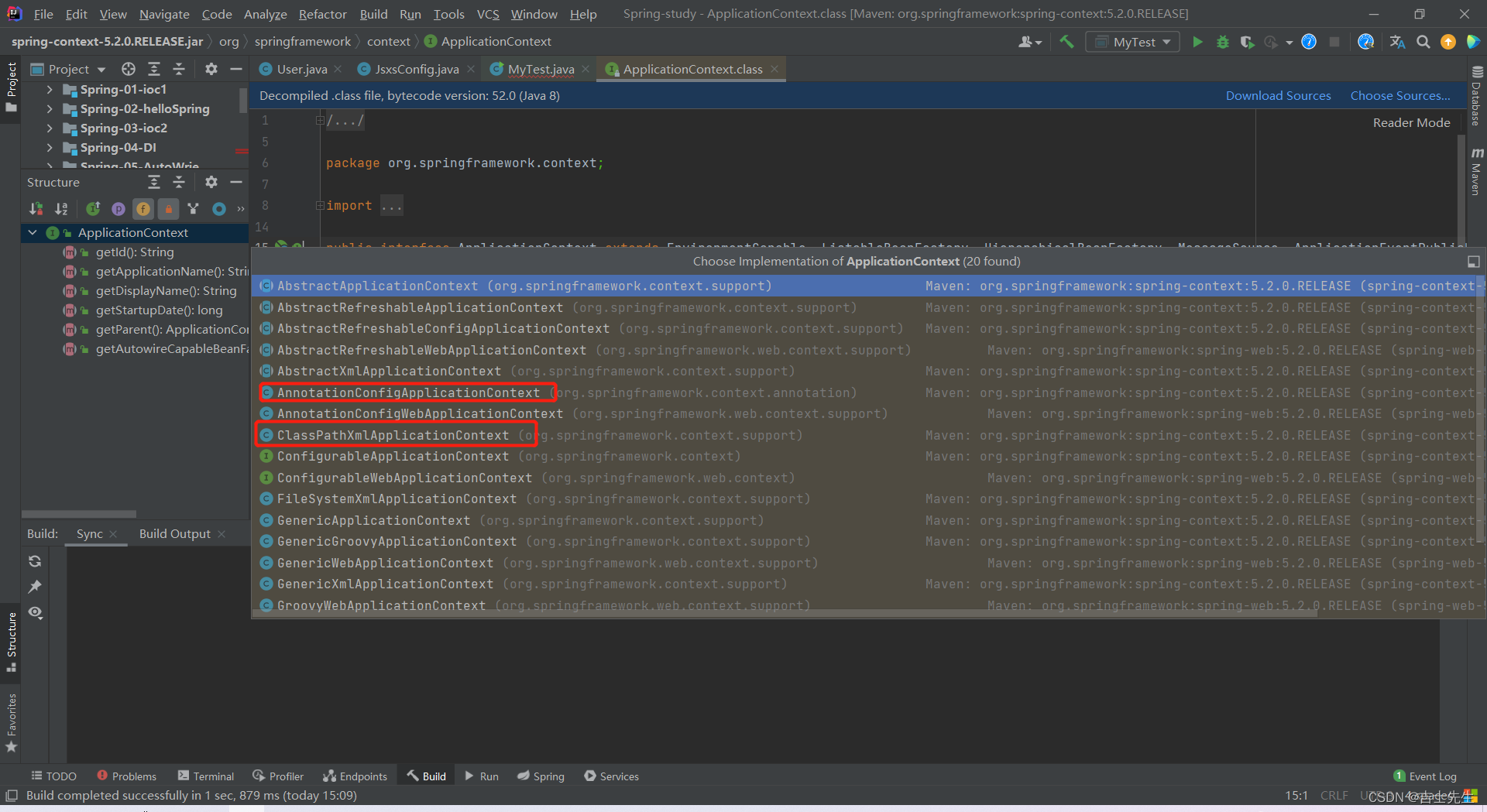The width and height of the screenshot is (1487, 812).
Task: Open the Navigate menu
Action: (164, 14)
